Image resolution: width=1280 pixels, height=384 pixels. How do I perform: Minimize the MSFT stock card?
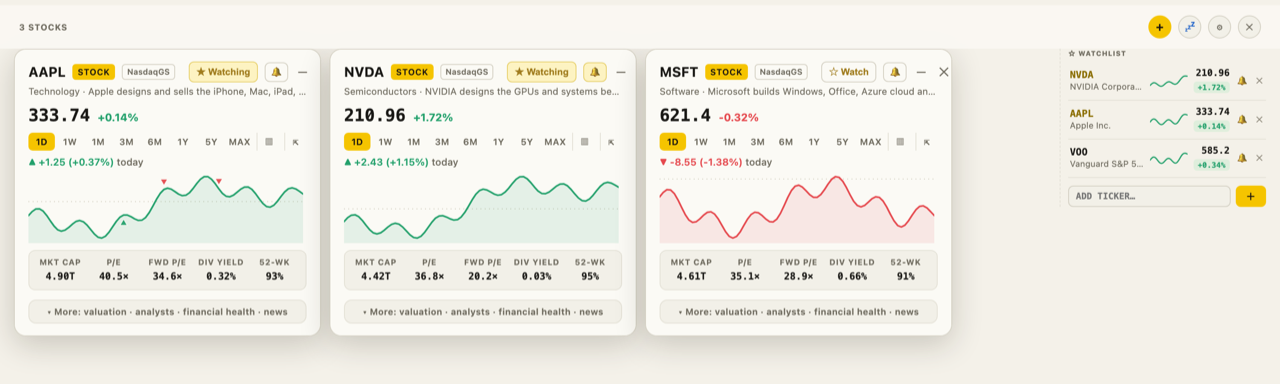(921, 72)
